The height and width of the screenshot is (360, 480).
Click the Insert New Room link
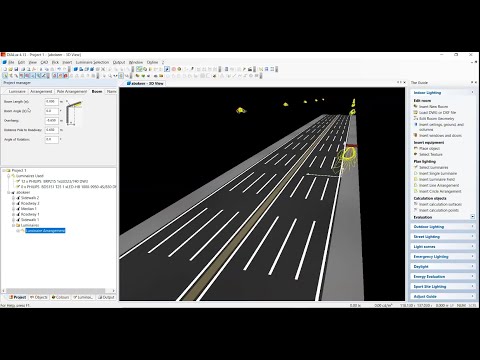[x=433, y=106]
